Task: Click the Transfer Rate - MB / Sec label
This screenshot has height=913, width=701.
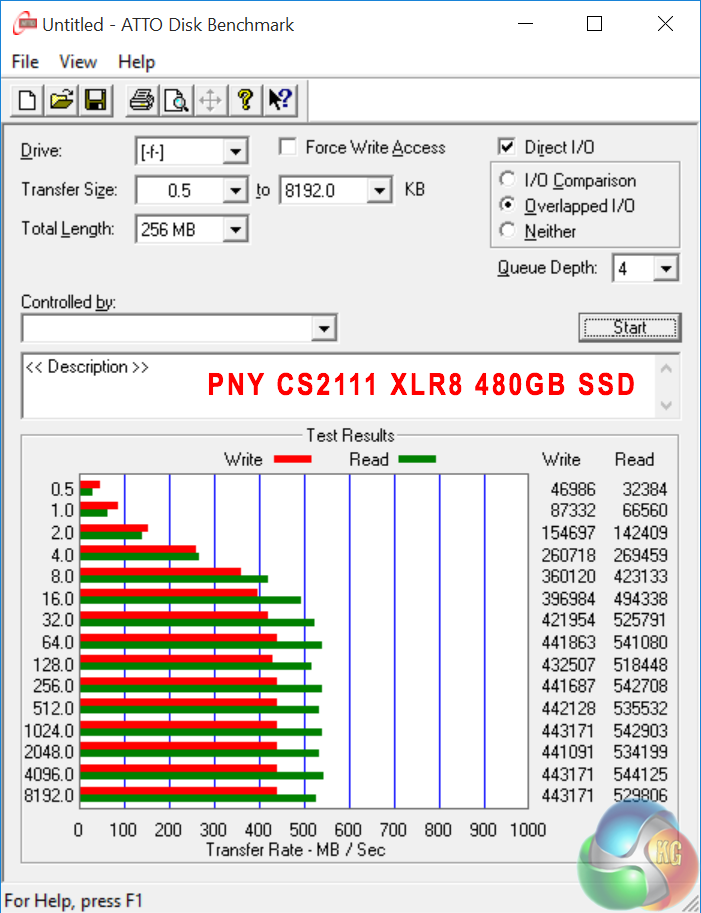Action: pos(295,850)
